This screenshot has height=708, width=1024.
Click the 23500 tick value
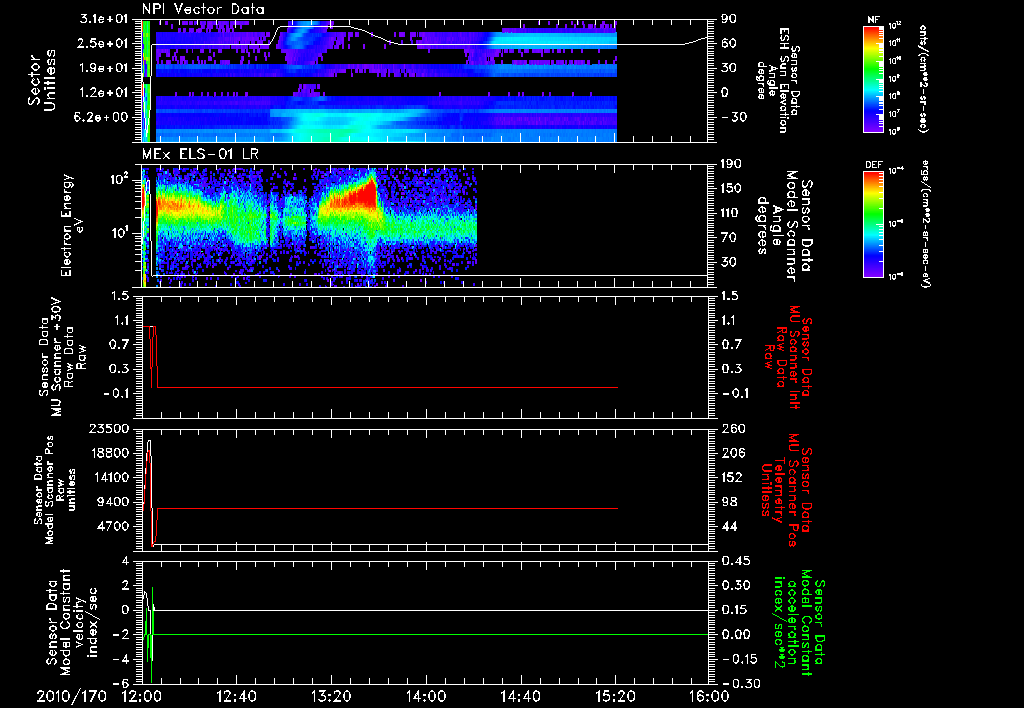coord(110,428)
